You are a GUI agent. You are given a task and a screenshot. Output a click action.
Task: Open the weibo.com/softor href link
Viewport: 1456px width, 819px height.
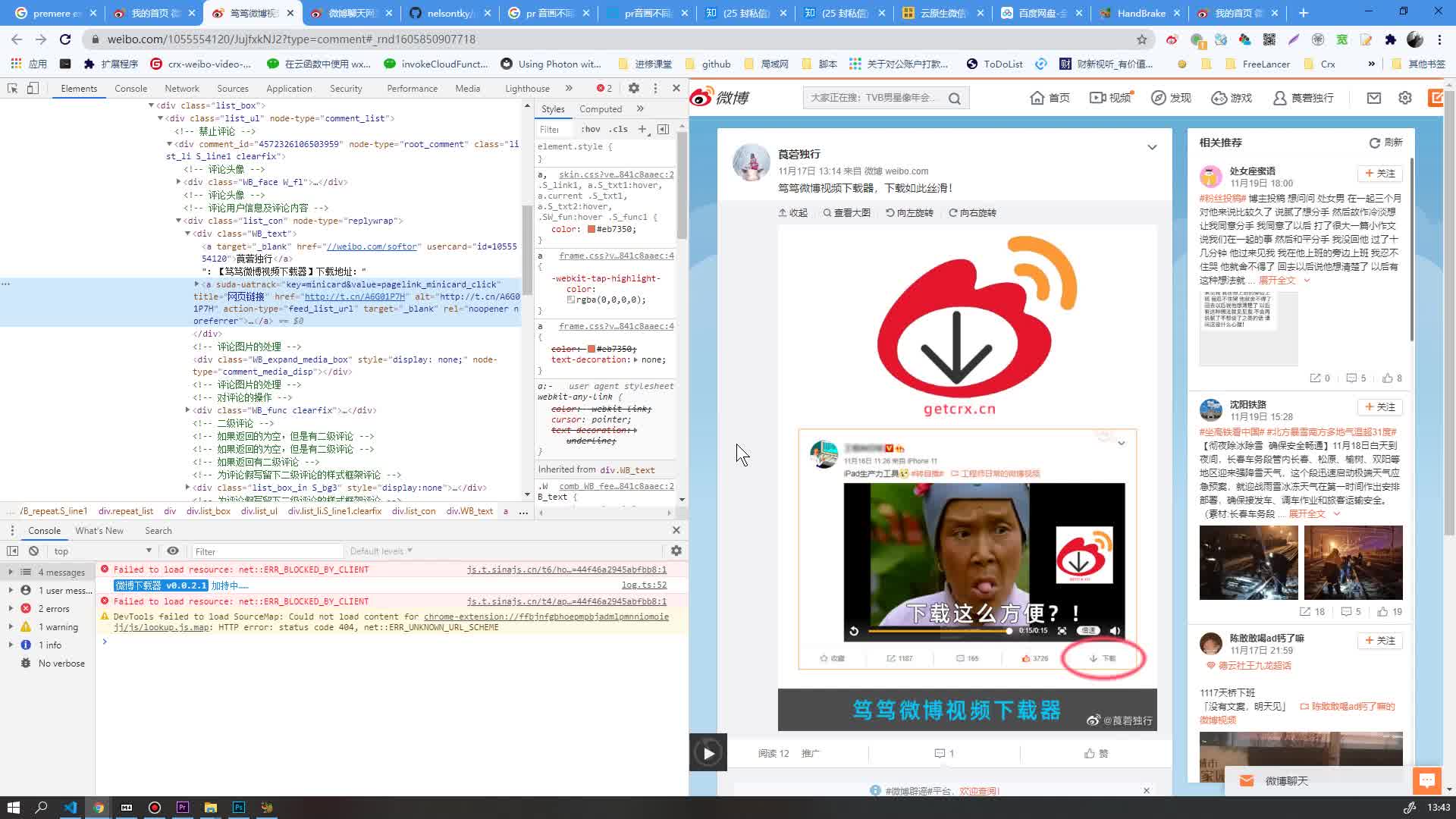click(x=372, y=246)
